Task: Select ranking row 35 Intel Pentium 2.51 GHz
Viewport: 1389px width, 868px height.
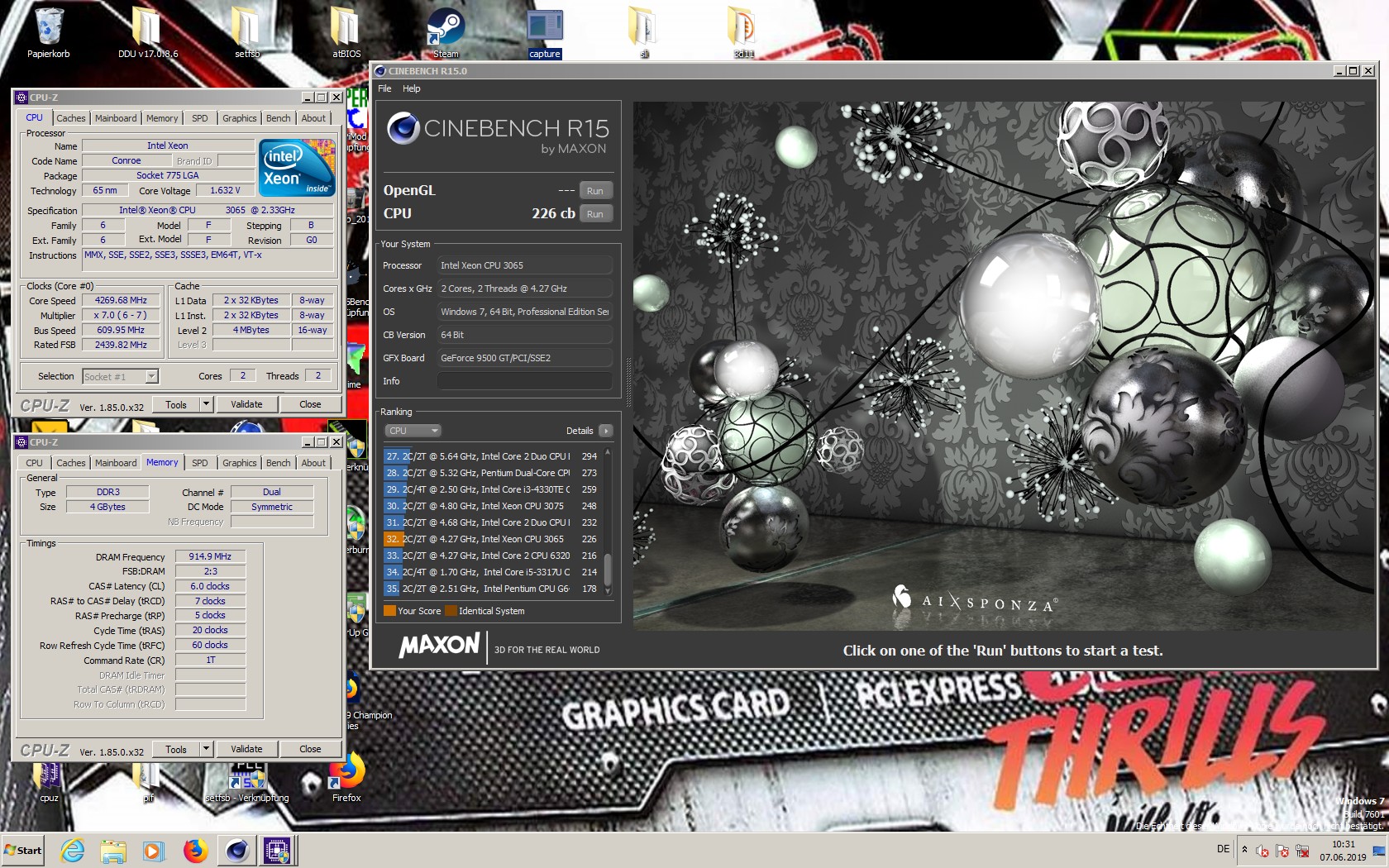Action: point(491,589)
